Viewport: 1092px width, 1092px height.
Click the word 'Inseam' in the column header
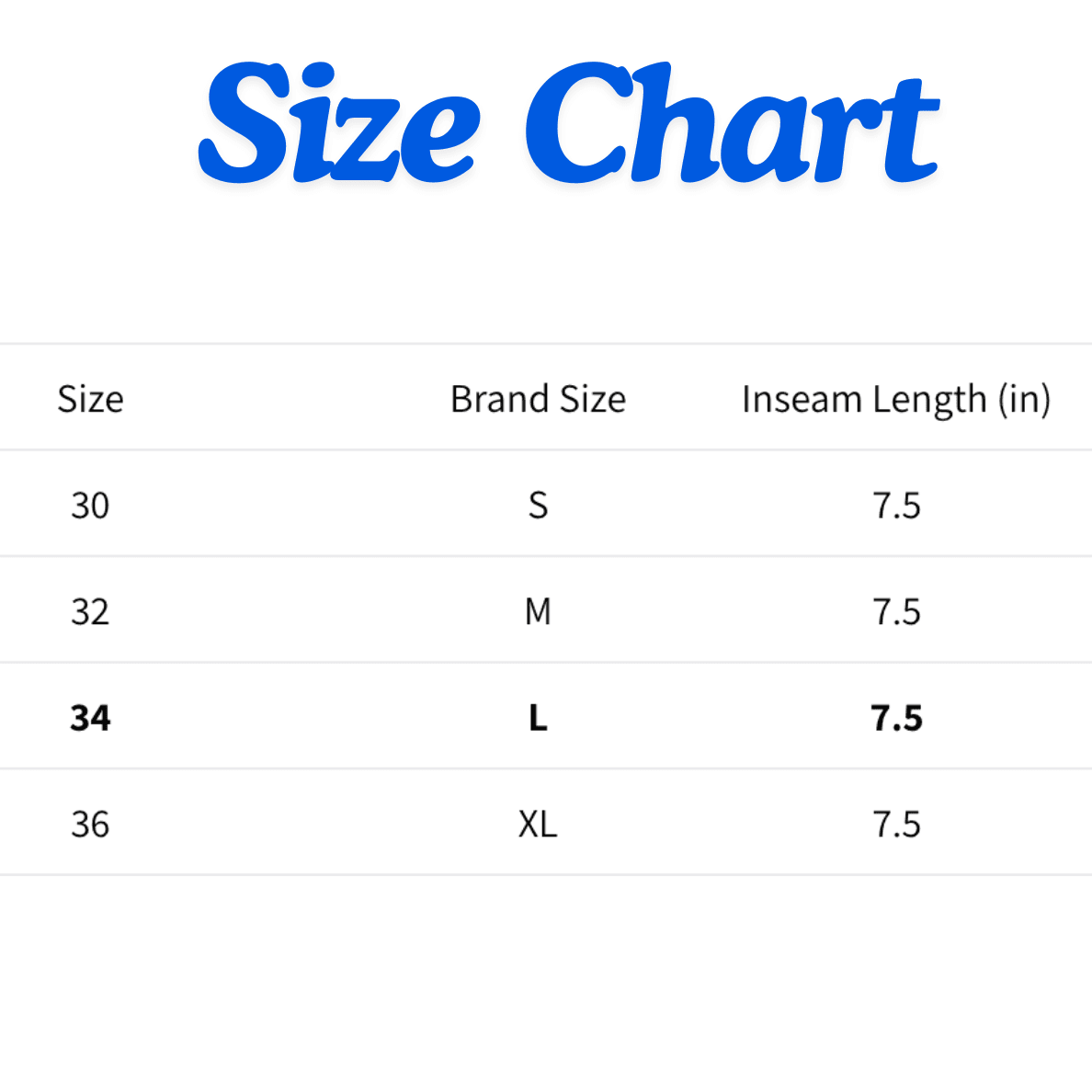(x=802, y=399)
